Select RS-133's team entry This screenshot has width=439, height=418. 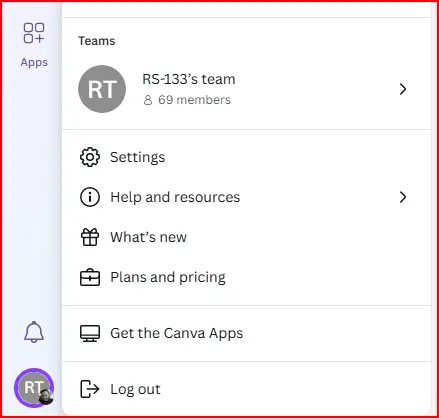click(x=247, y=89)
